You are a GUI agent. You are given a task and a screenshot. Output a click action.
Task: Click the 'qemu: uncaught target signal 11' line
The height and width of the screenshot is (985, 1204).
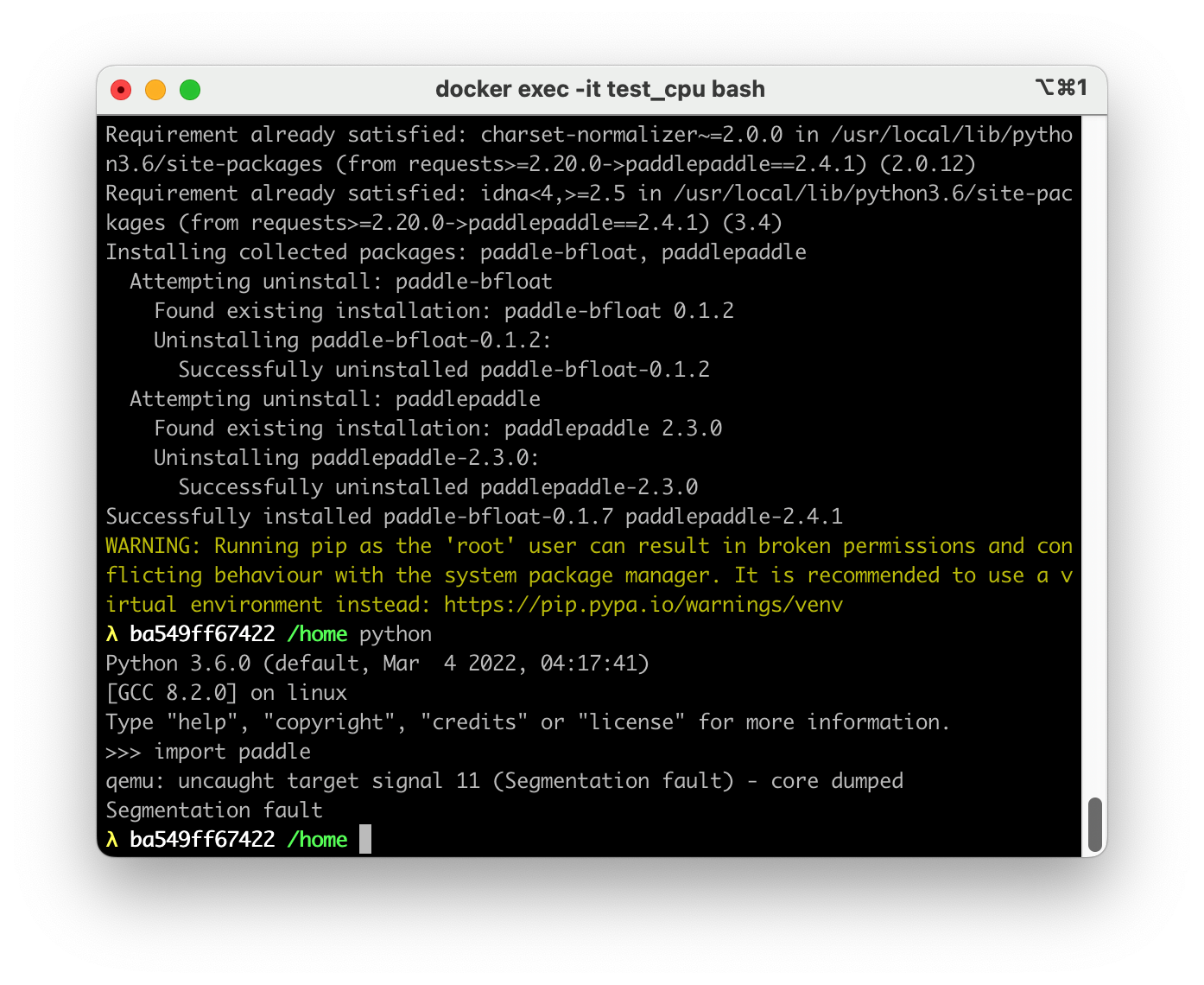504,781
